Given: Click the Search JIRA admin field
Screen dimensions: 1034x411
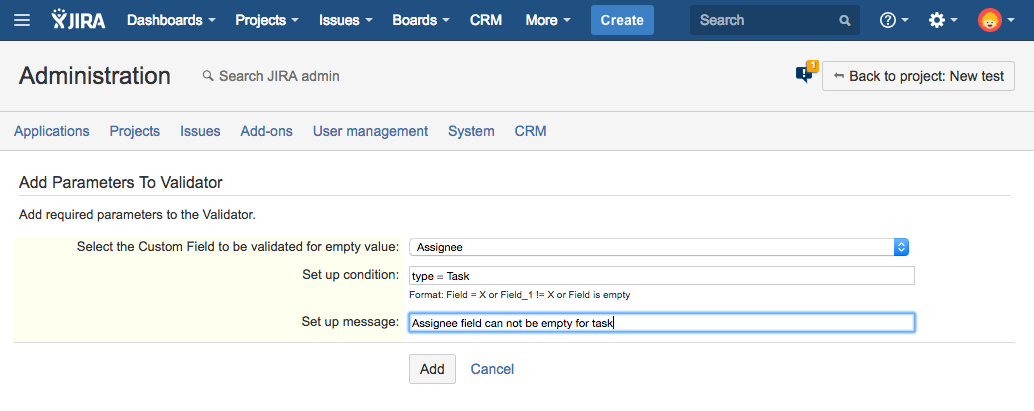Looking at the screenshot, I should pyautogui.click(x=279, y=76).
